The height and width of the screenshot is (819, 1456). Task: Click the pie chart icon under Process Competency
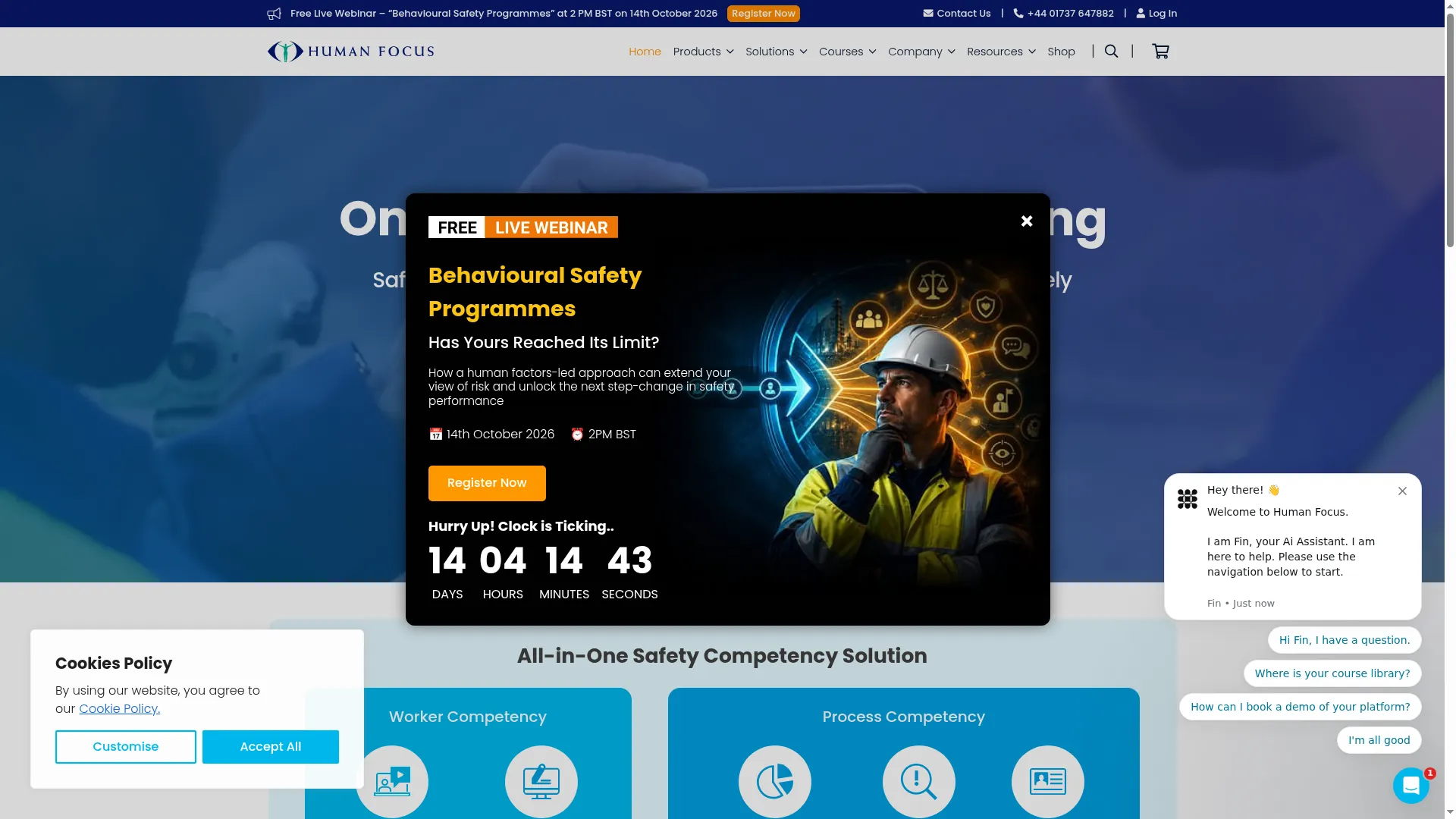[775, 781]
